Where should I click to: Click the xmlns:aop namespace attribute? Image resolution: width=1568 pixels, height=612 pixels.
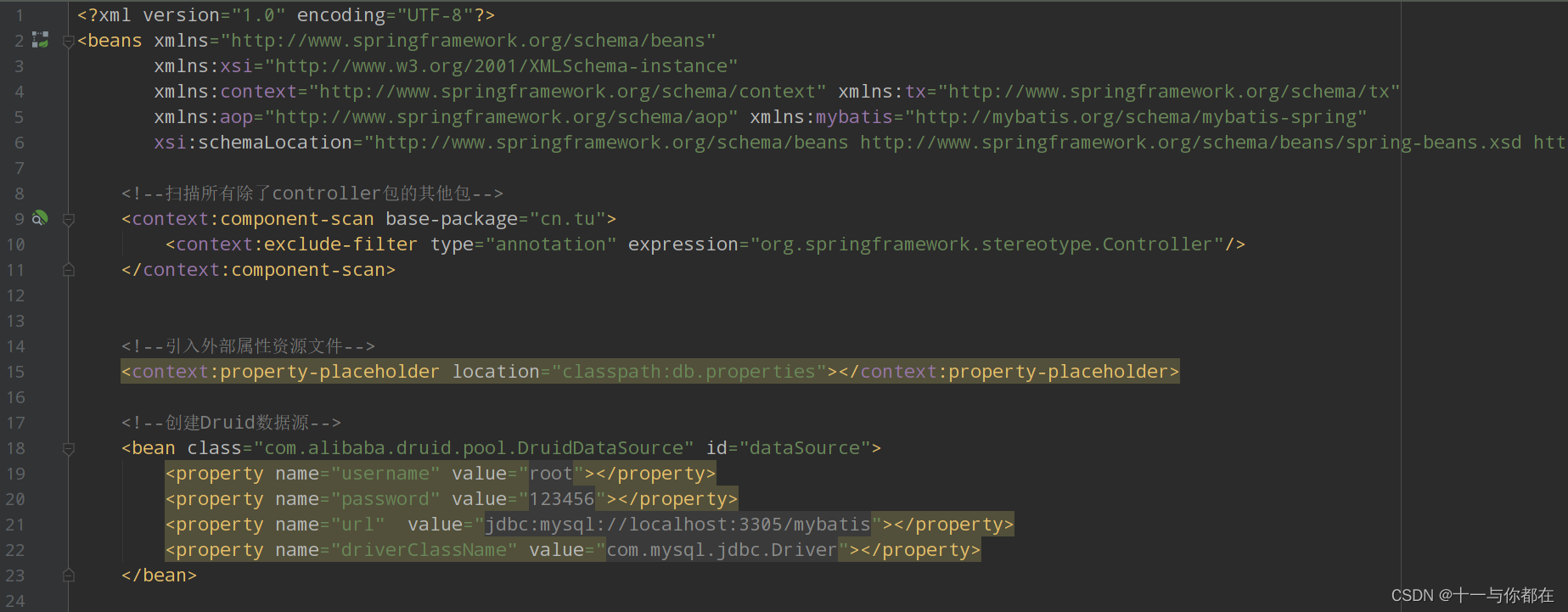[446, 117]
